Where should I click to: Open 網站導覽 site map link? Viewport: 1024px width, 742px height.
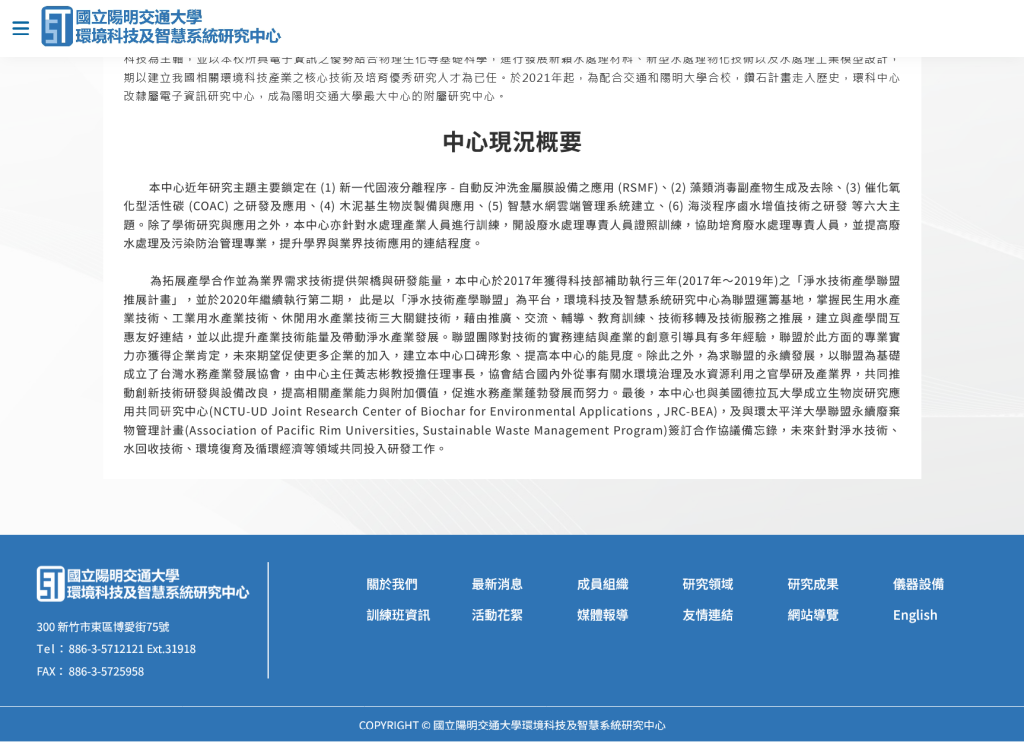[x=813, y=615]
